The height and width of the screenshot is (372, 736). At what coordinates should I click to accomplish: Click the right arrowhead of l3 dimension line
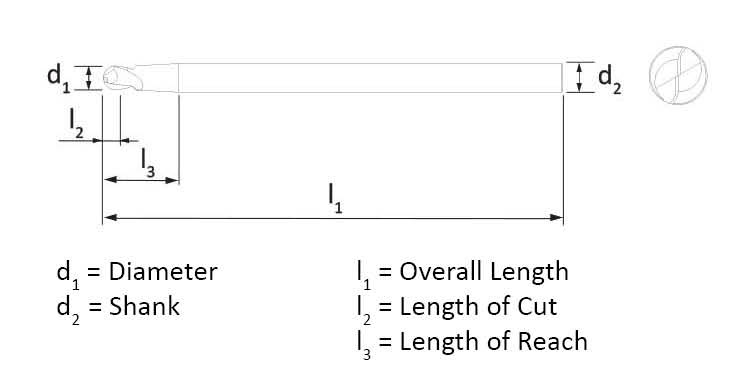click(172, 180)
